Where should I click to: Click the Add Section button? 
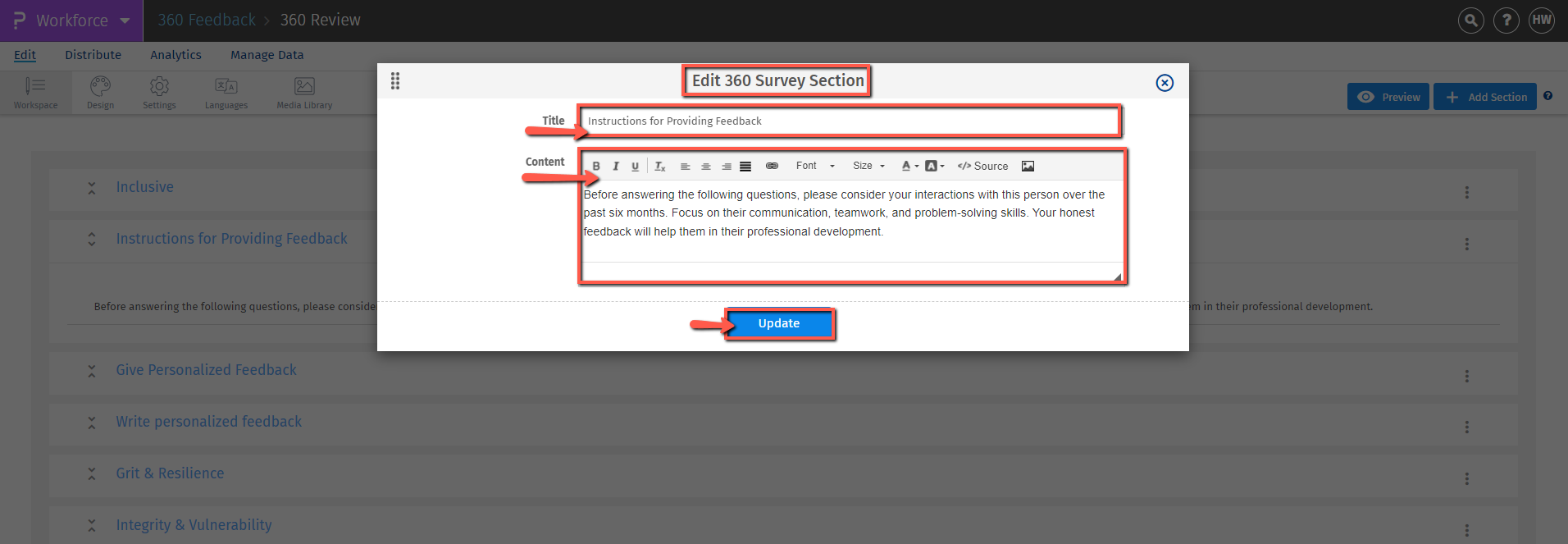1485,97
